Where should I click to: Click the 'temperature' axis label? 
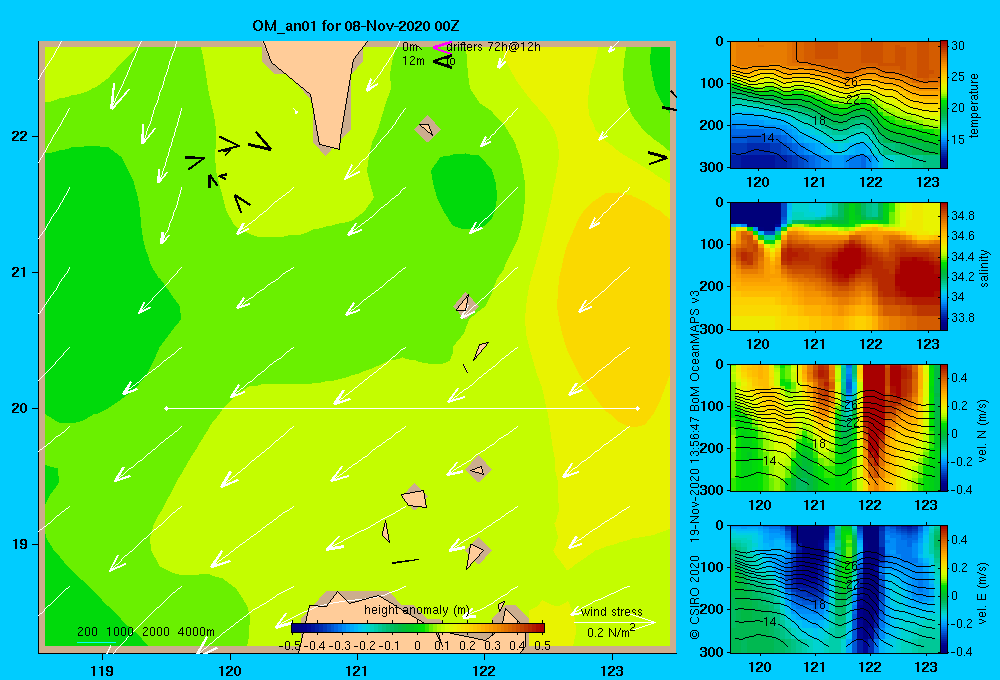[x=973, y=105]
